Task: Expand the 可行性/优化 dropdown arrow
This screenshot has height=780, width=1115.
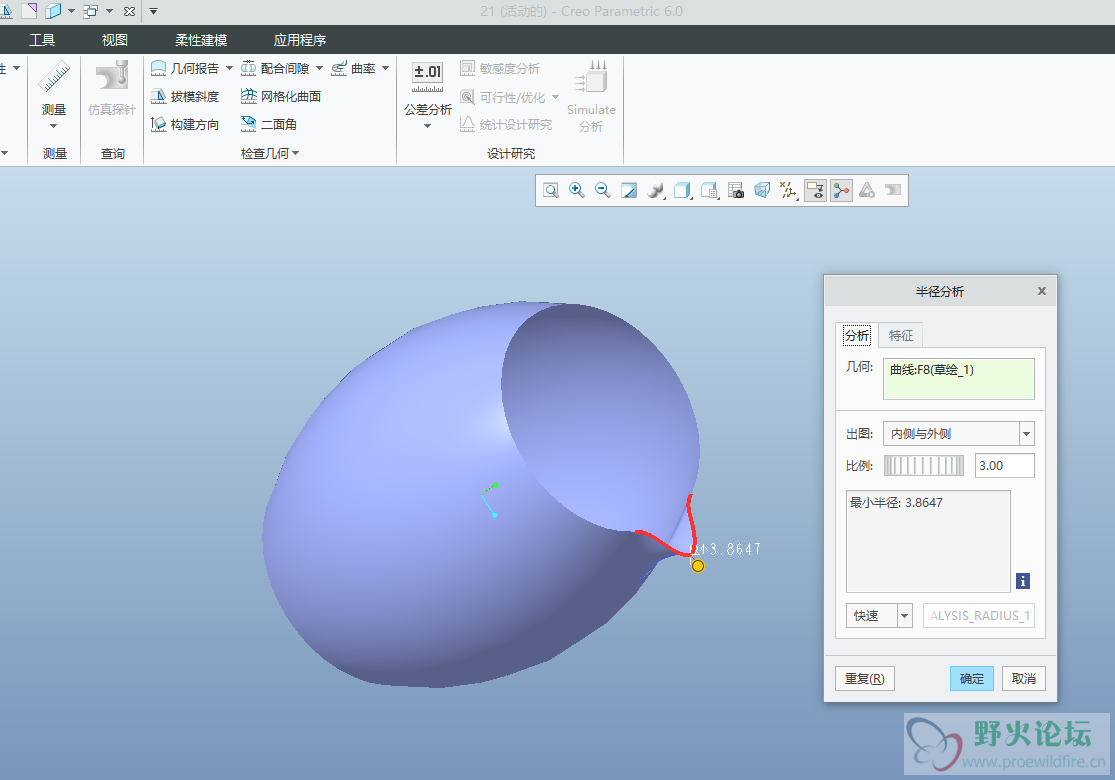Action: click(x=555, y=97)
